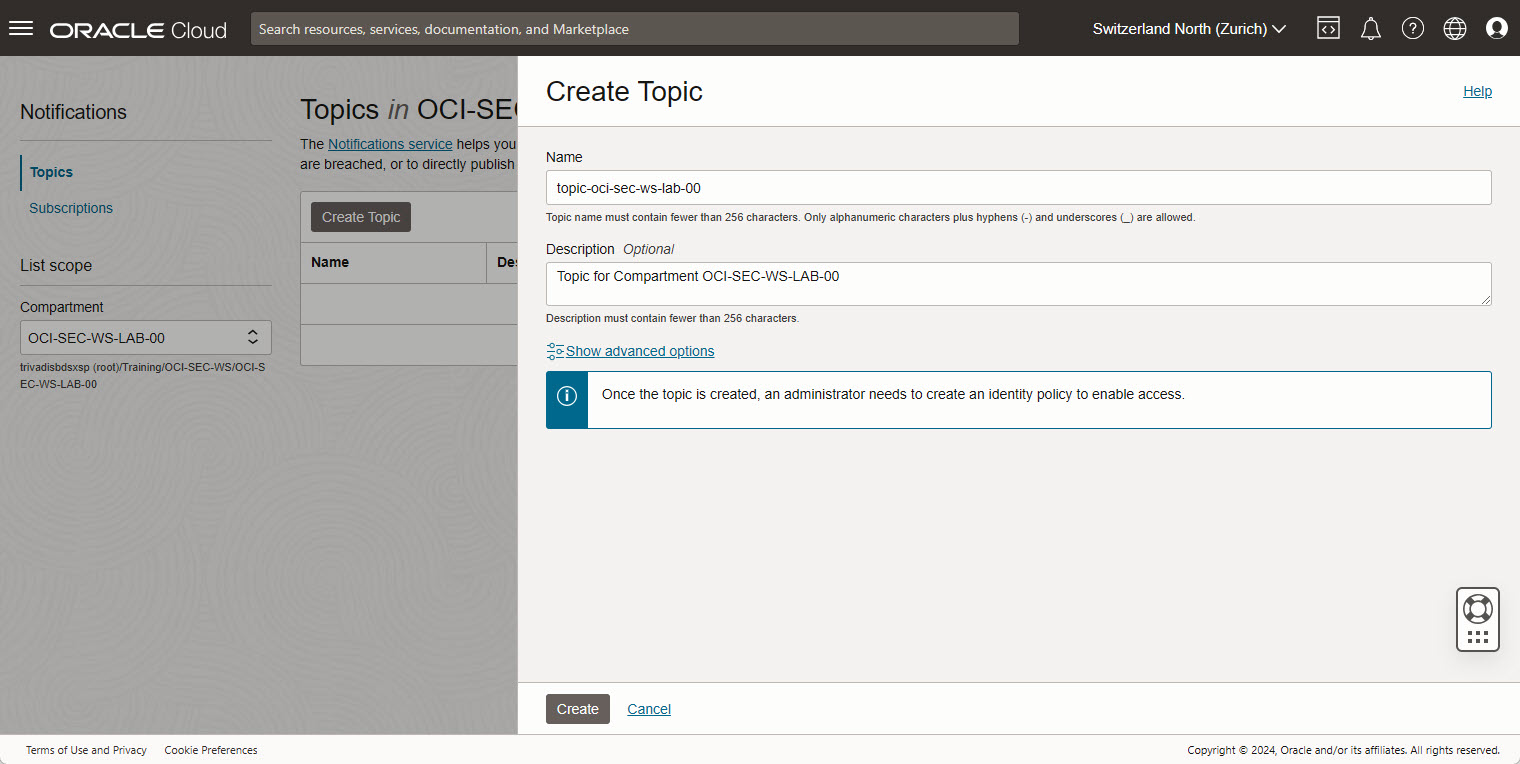Click the List scope heading

(56, 265)
